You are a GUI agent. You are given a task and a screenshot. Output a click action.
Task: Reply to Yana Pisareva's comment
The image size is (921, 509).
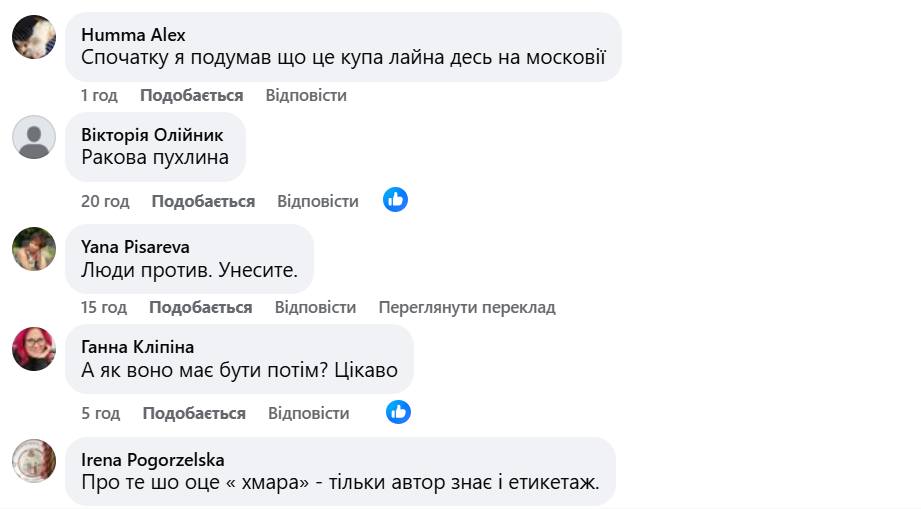click(315, 307)
